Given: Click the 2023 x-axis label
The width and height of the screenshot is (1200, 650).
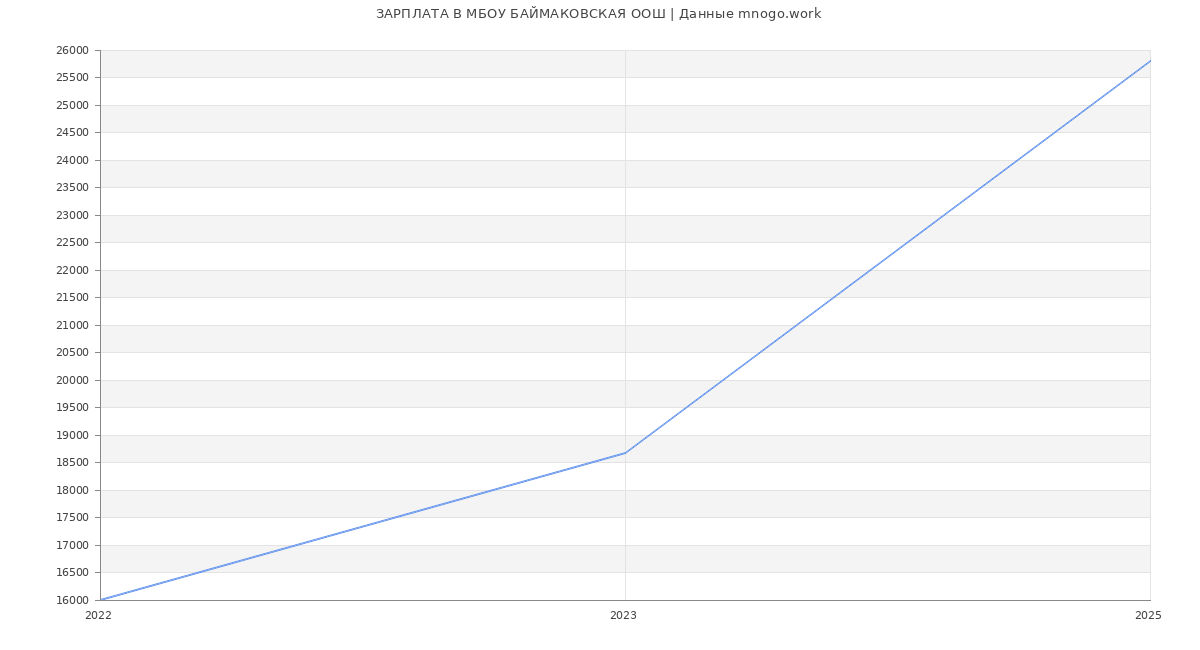Looking at the screenshot, I should (623, 616).
